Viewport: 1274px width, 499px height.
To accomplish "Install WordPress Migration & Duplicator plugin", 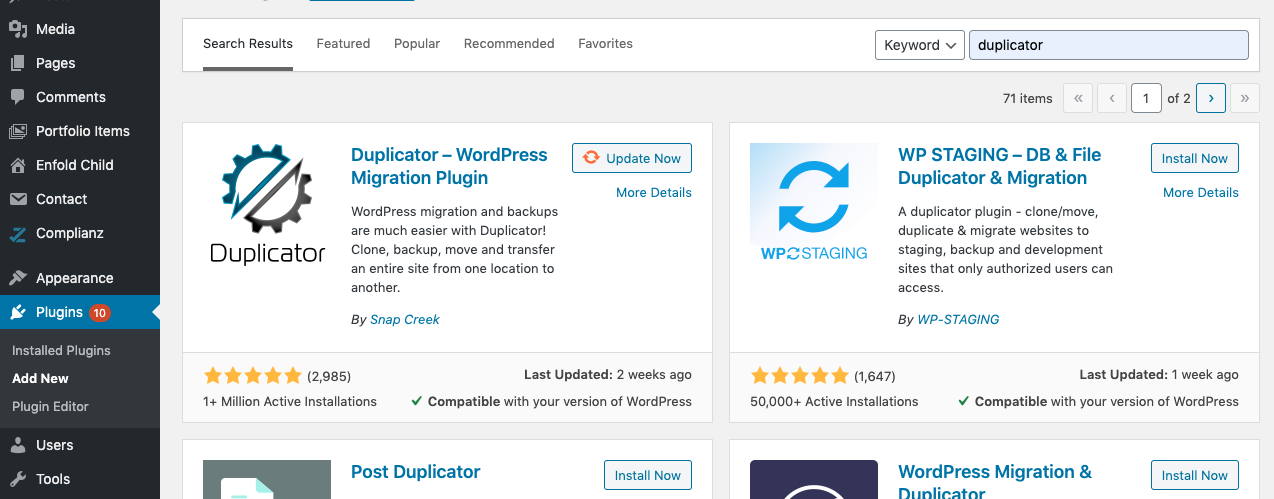I will pos(1195,475).
